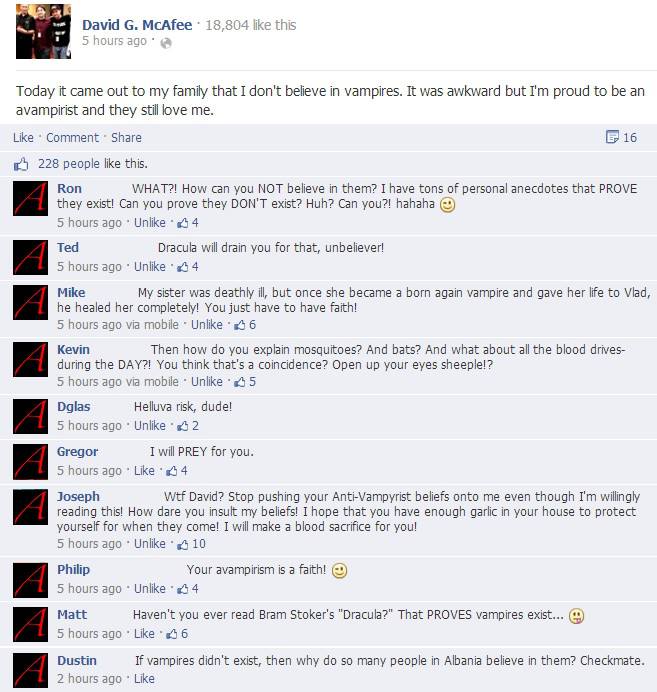Click thumbs-up count on Ron's comment

188,222
